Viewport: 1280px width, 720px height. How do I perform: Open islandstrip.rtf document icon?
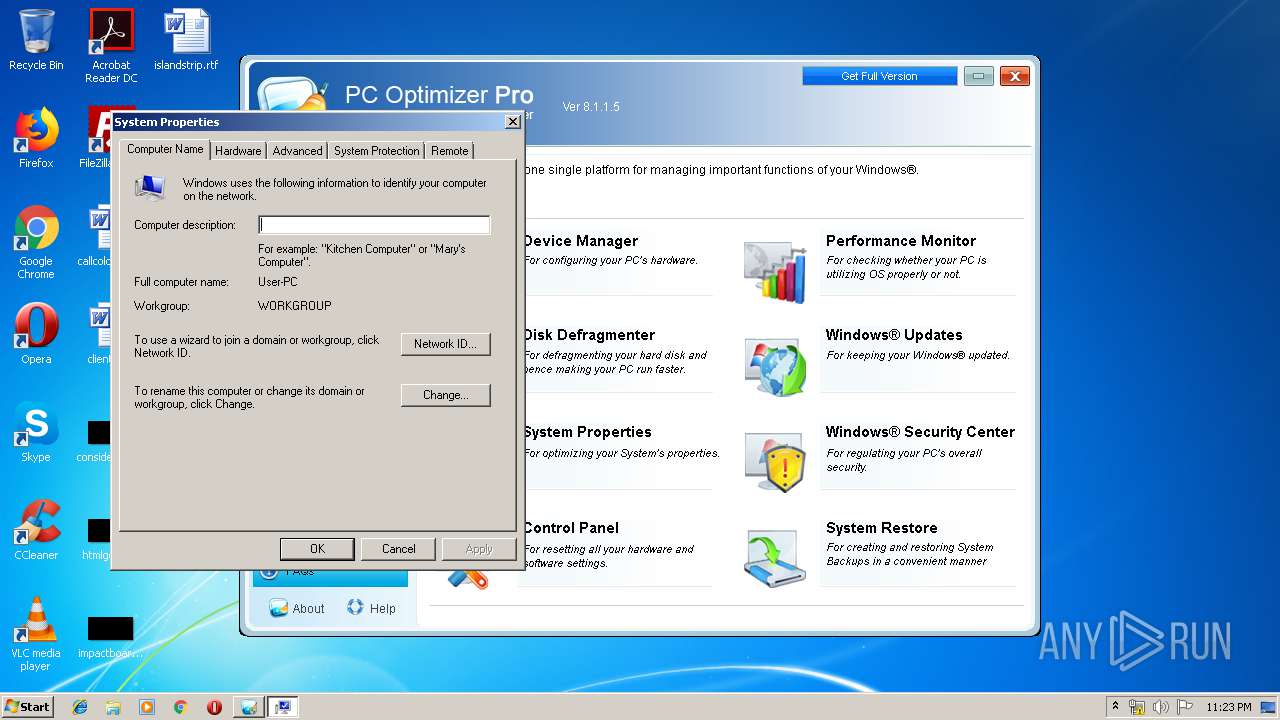[x=186, y=40]
